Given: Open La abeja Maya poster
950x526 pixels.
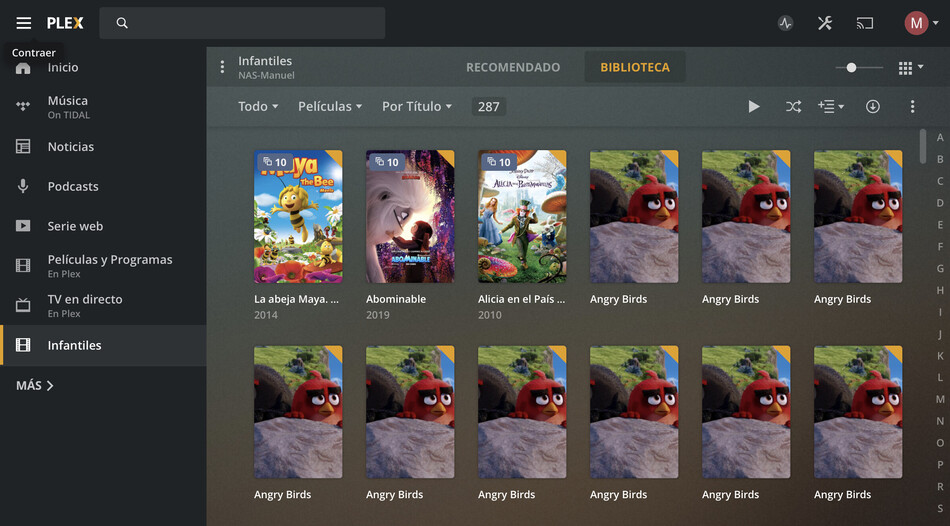Looking at the screenshot, I should coord(298,216).
